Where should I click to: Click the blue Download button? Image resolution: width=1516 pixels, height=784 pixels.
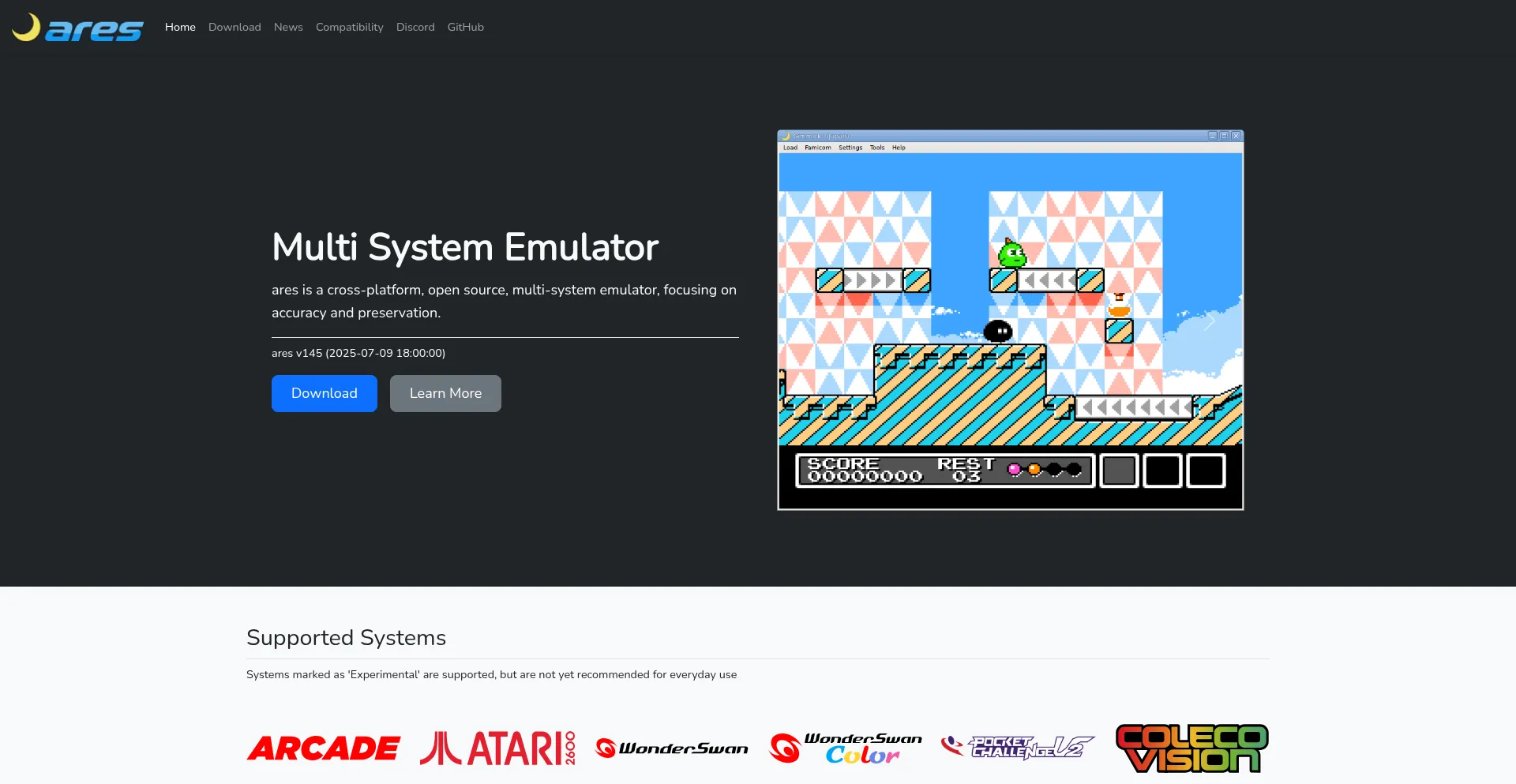pos(325,393)
